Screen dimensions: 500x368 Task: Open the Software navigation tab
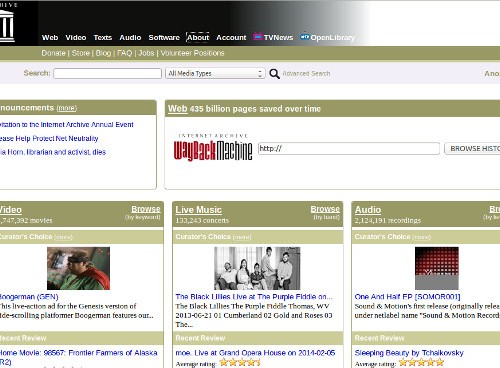point(164,37)
